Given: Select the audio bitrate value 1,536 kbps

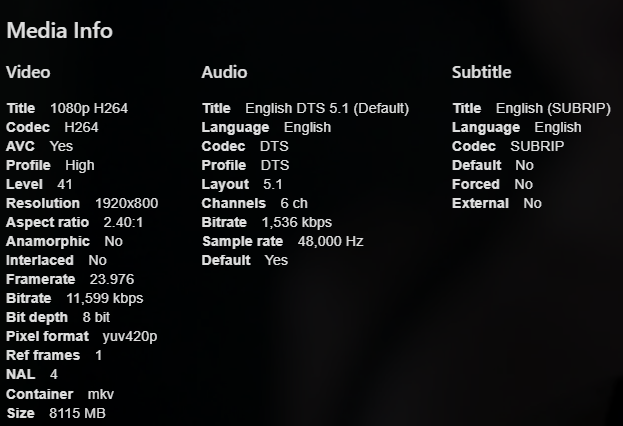Looking at the screenshot, I should click(296, 222).
